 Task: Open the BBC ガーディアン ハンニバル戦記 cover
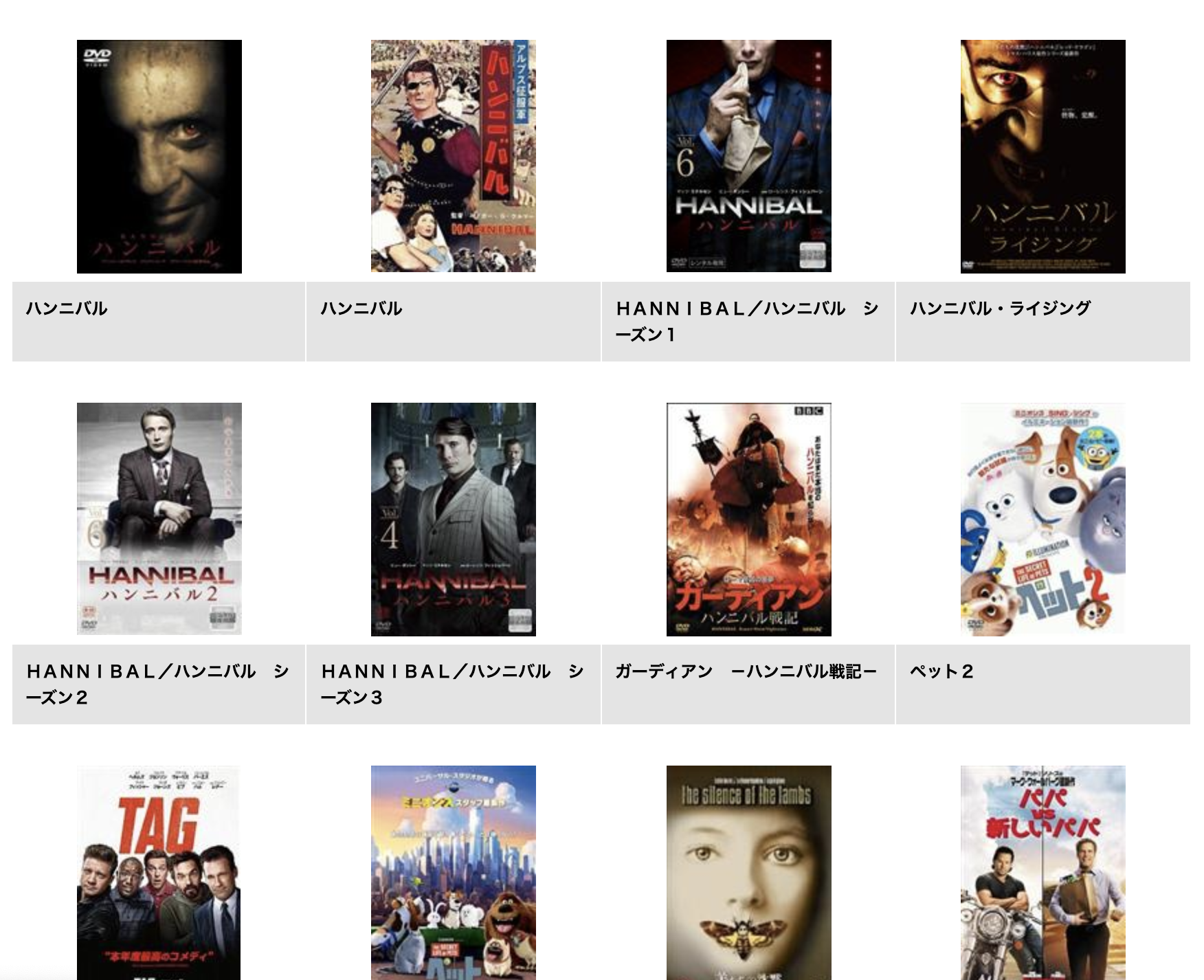pos(749,520)
